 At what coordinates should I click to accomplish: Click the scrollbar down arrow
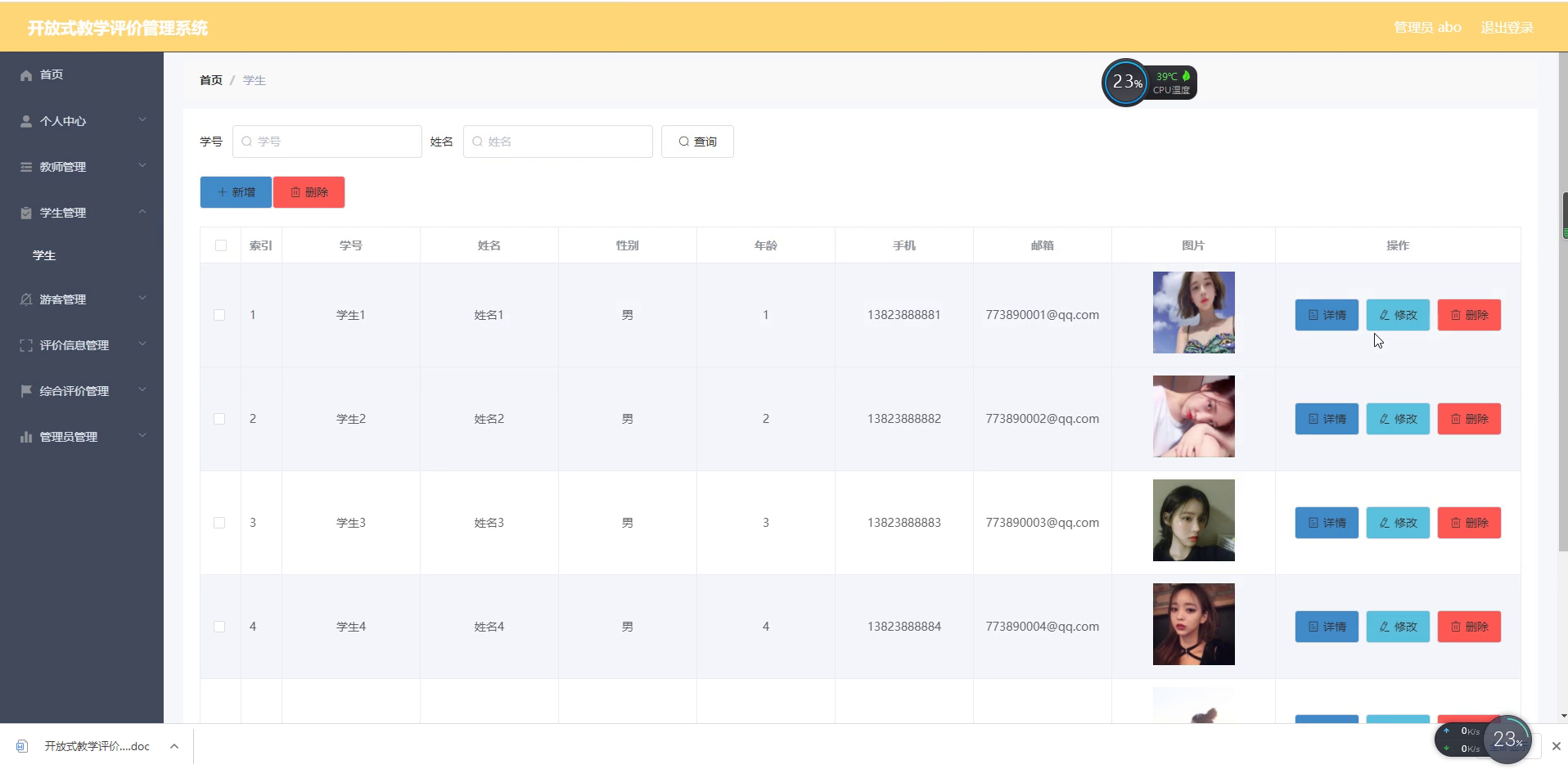1564,716
